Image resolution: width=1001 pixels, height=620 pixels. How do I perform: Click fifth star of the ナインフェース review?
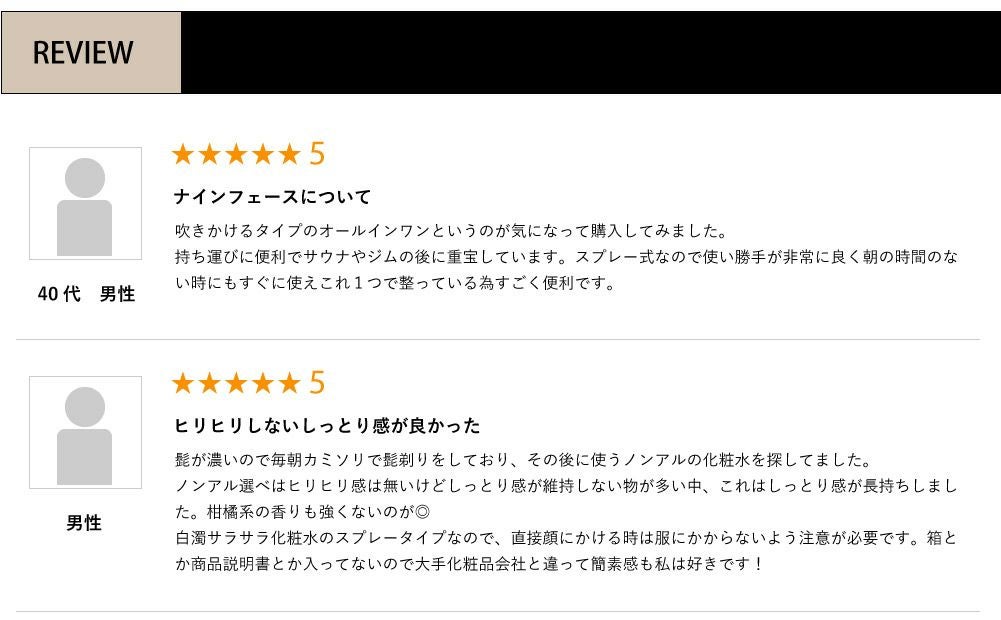tap(289, 154)
